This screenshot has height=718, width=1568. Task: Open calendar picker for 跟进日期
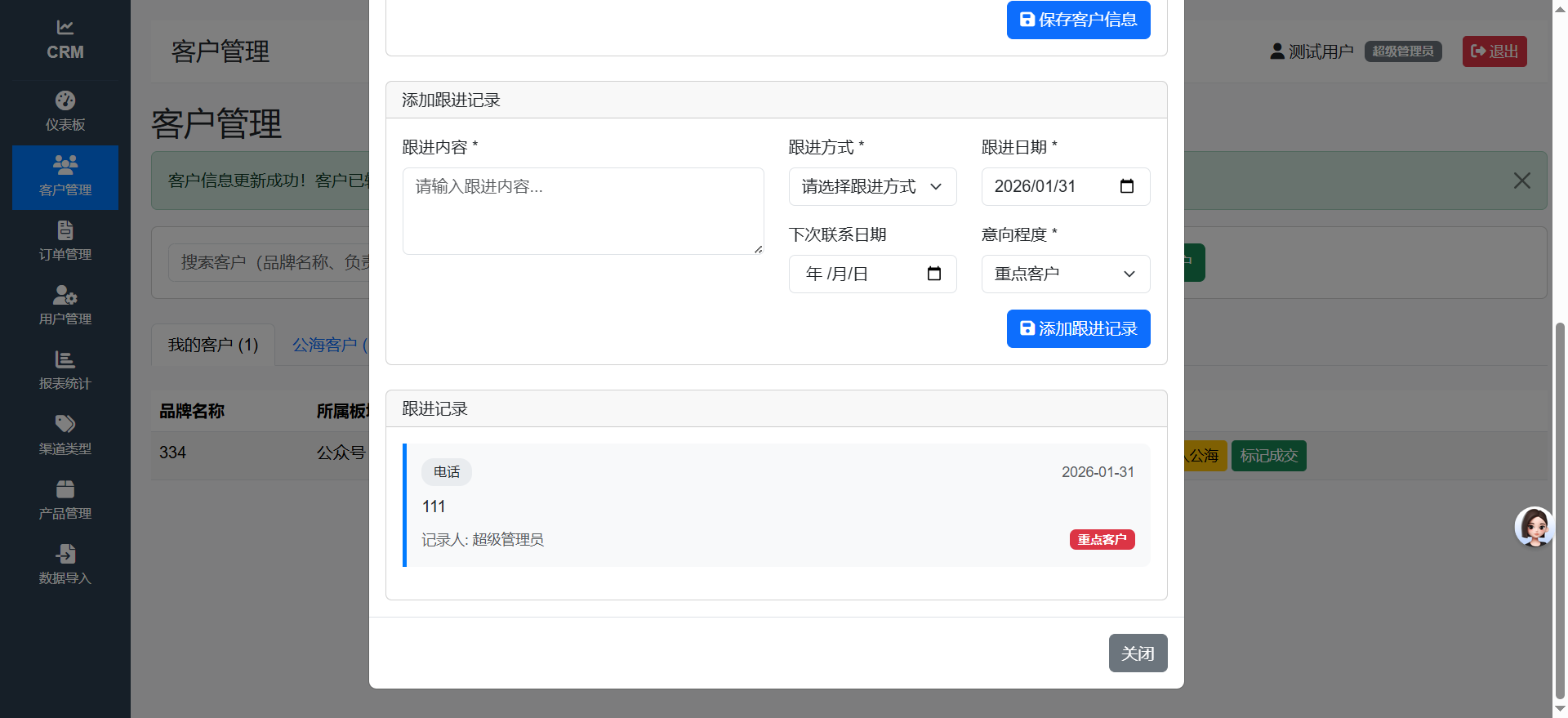[x=1127, y=186]
